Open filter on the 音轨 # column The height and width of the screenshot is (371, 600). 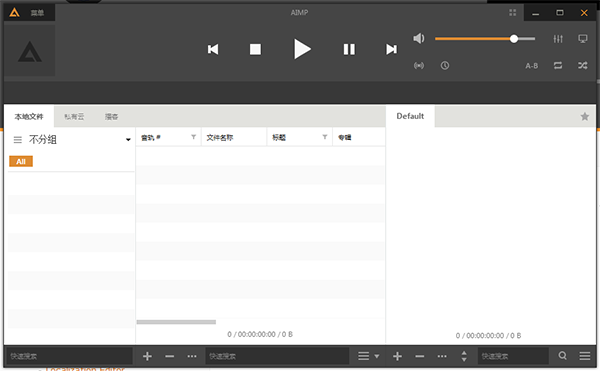pos(194,137)
